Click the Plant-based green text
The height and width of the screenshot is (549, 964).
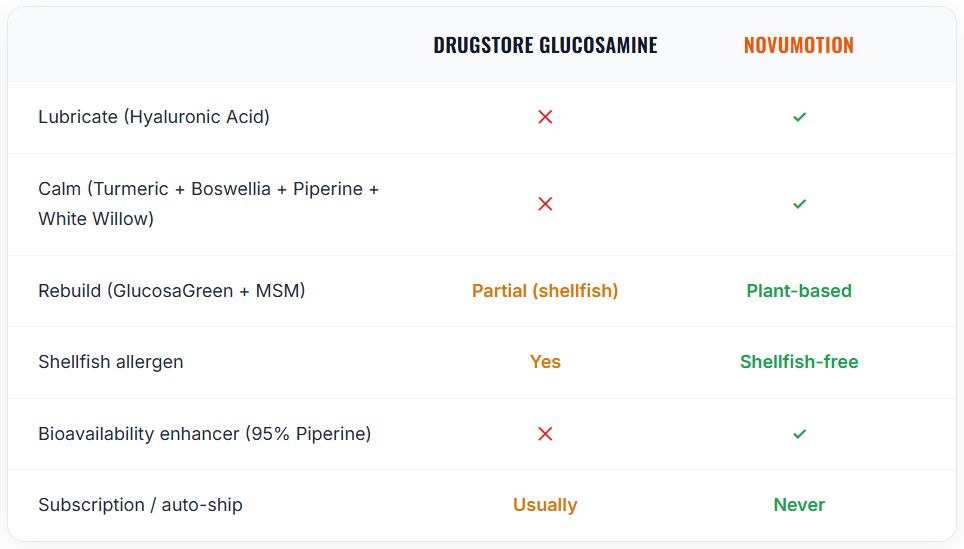799,291
